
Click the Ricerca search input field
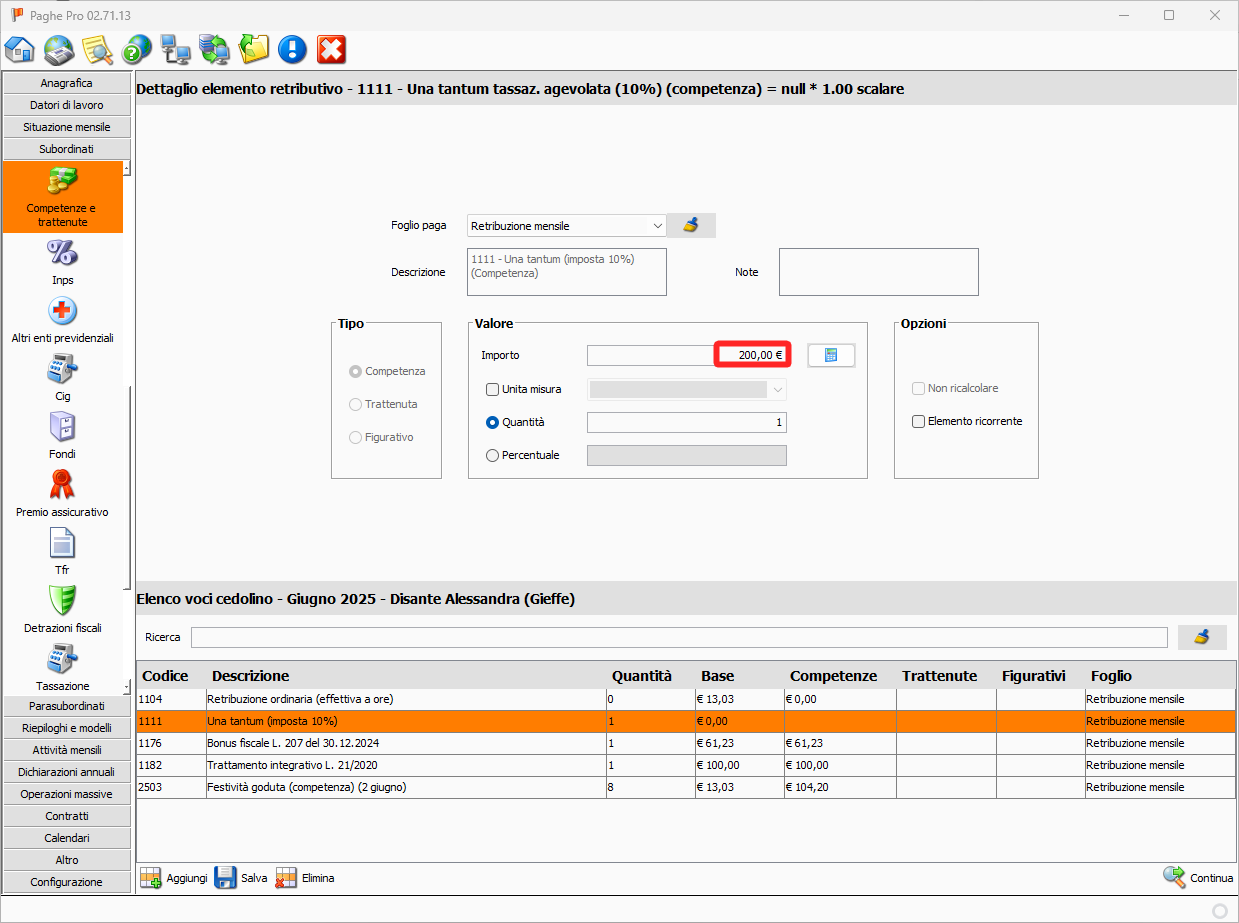pos(678,637)
